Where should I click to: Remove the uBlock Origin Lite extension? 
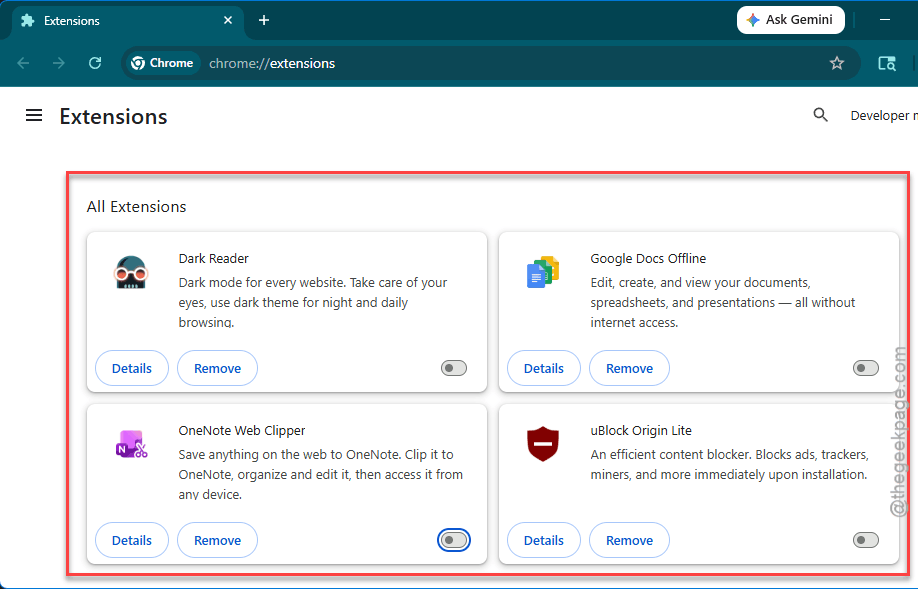tap(629, 540)
